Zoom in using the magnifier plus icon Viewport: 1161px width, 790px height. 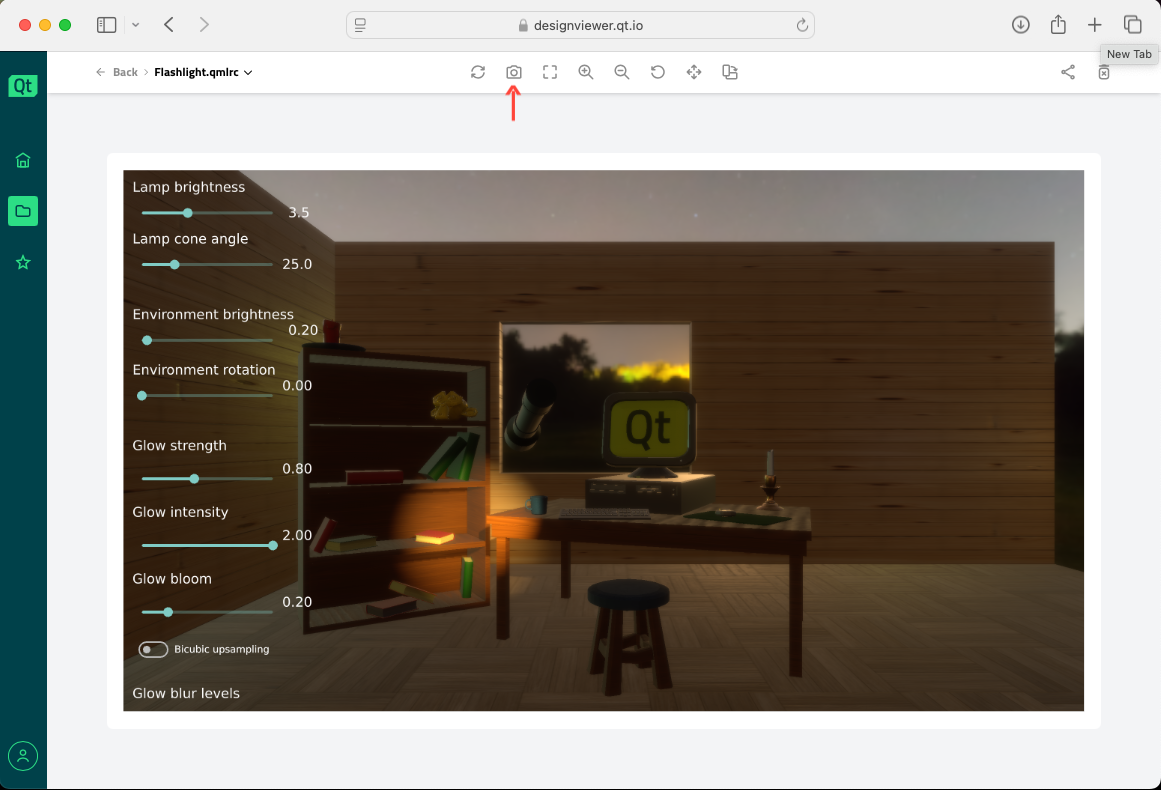click(x=586, y=72)
